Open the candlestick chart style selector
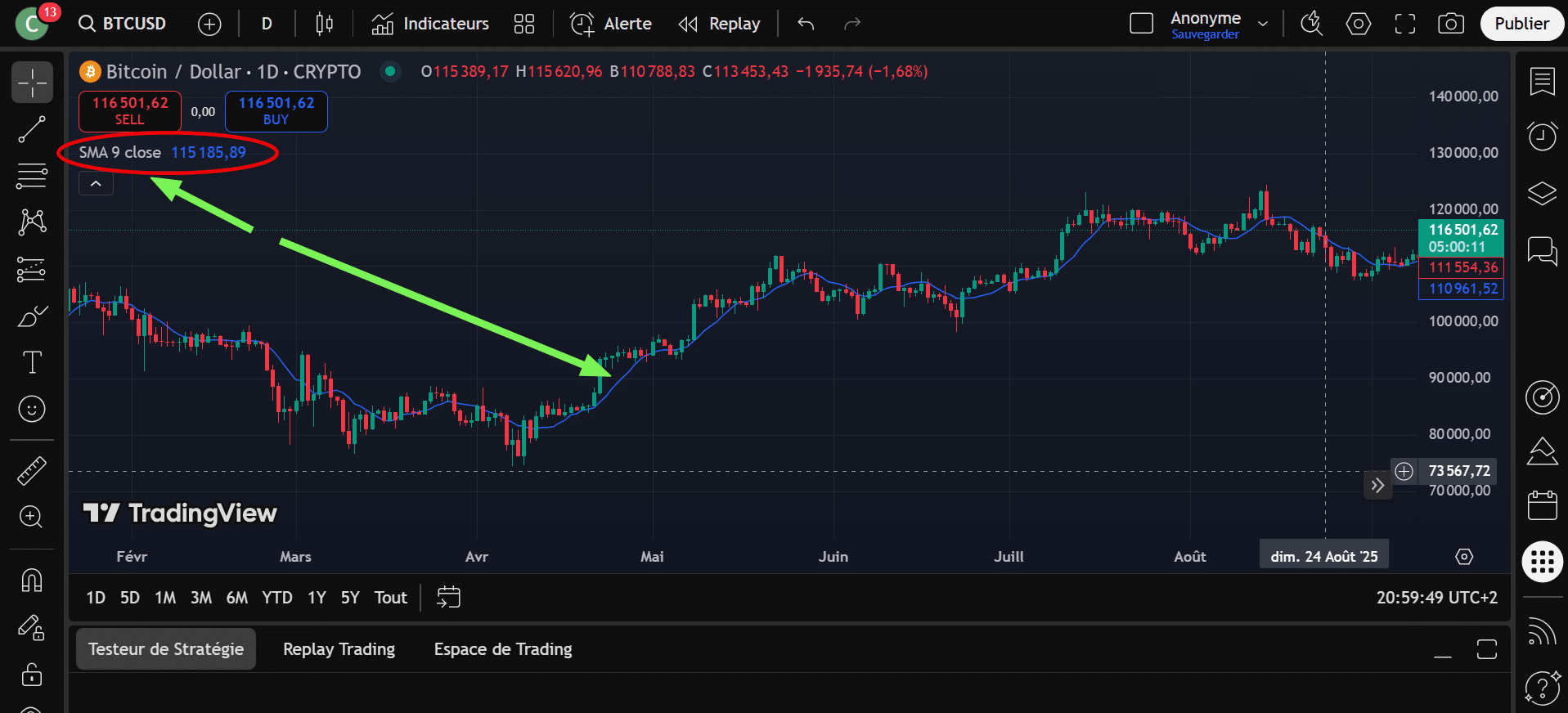This screenshot has width=1568, height=713. 324,24
